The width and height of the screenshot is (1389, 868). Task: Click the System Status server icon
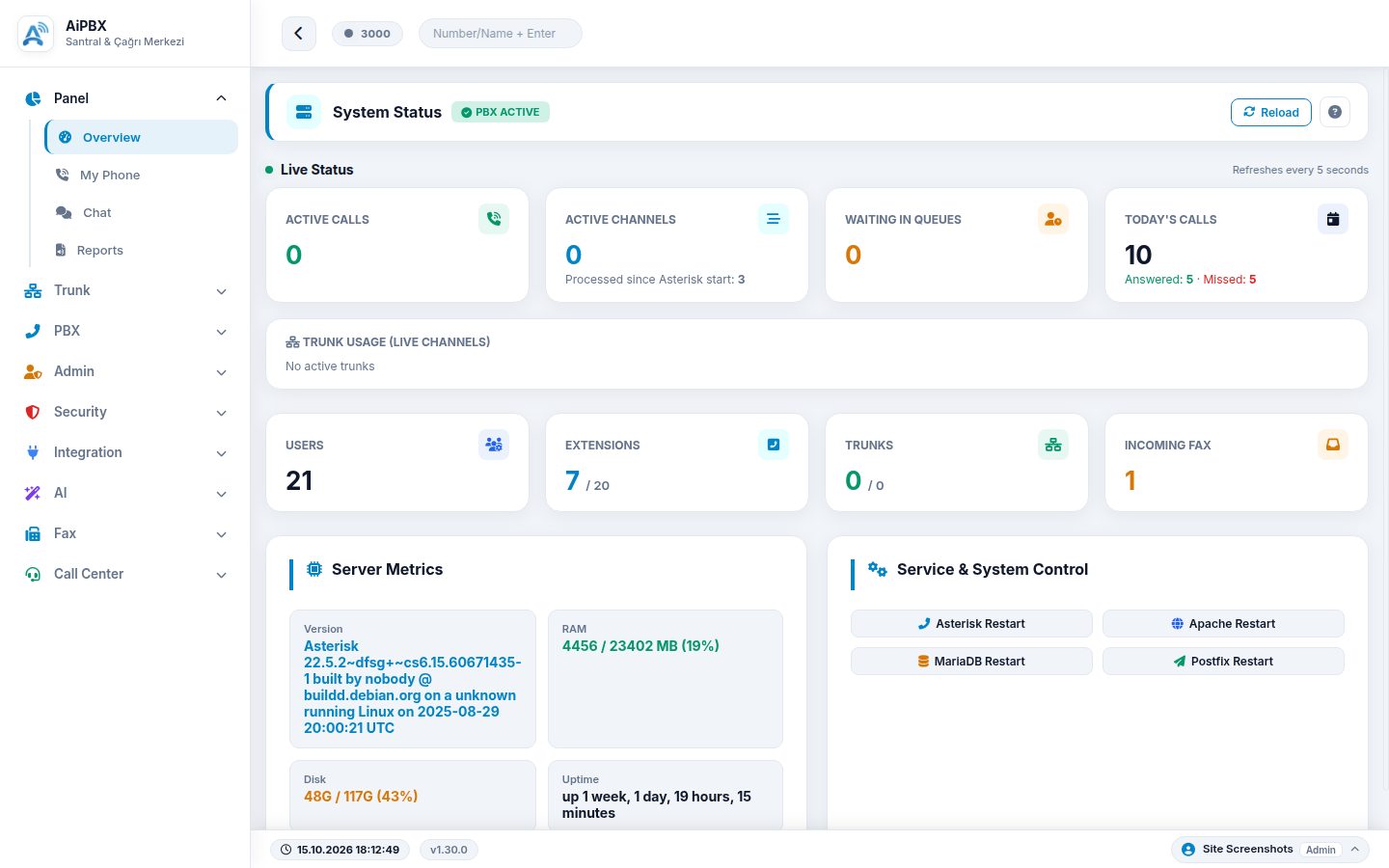point(304,112)
